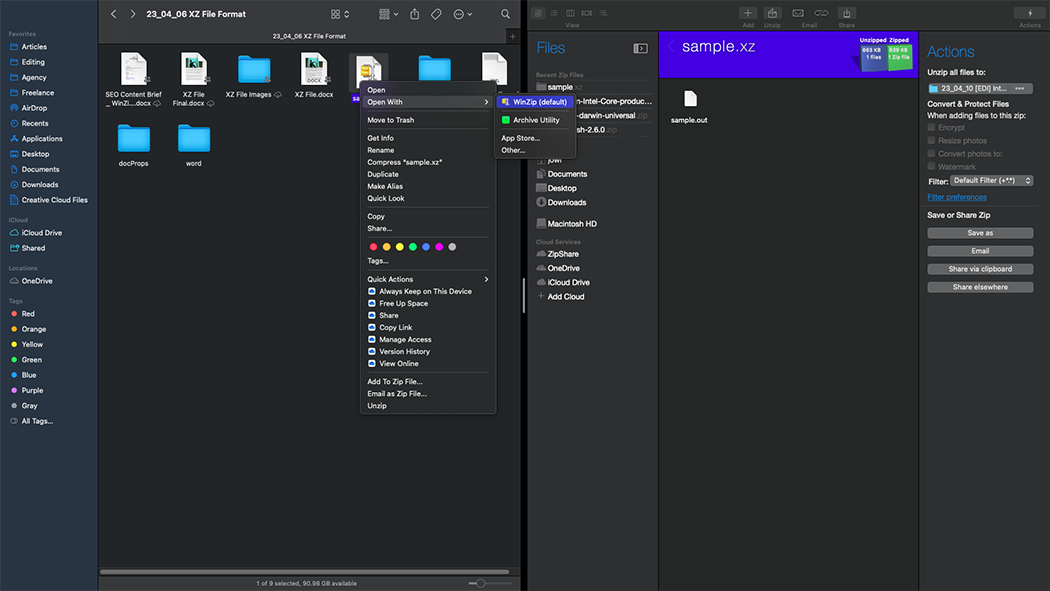Enable the Resize photos checkbox

point(931,141)
